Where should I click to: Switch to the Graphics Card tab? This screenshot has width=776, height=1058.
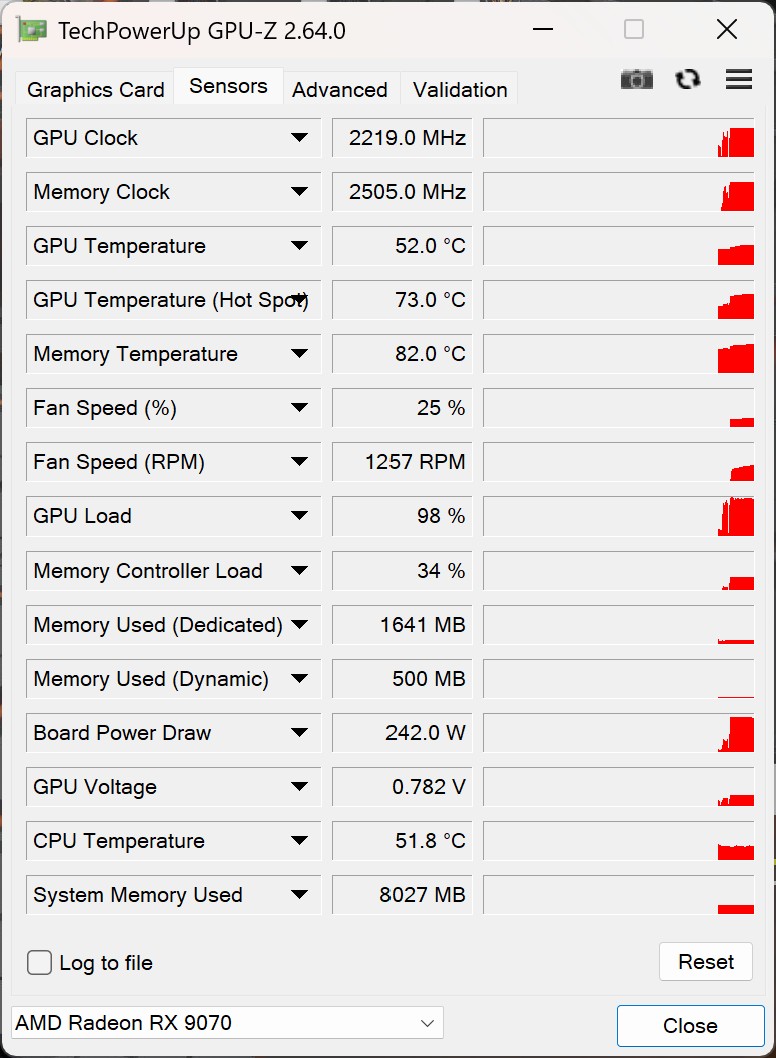(96, 90)
